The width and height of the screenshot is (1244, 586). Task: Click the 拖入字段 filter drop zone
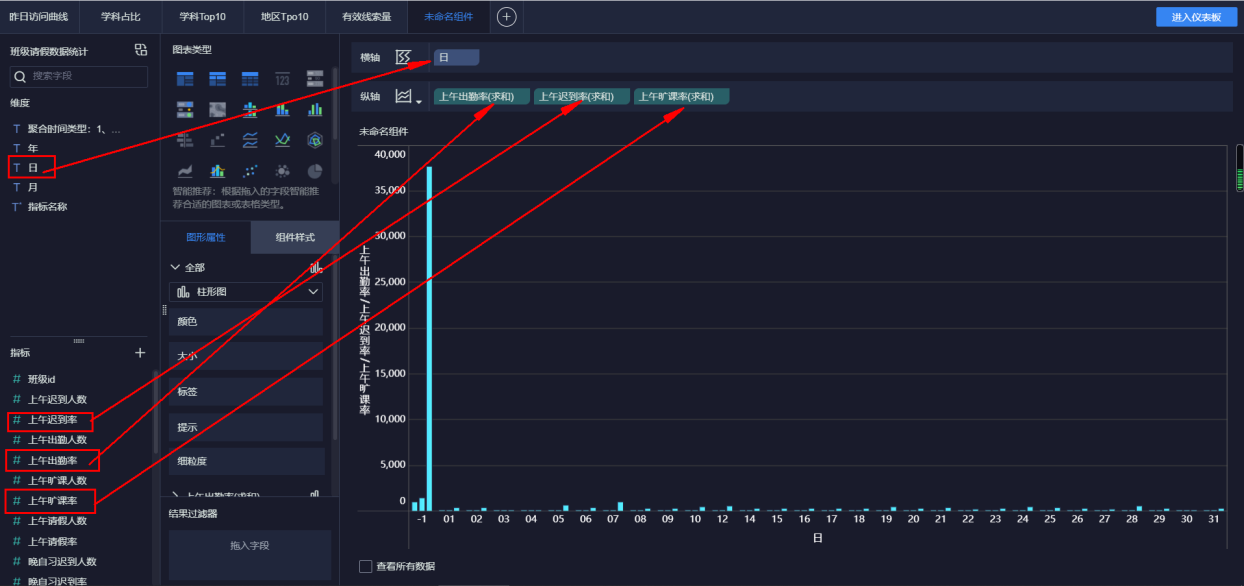point(250,554)
